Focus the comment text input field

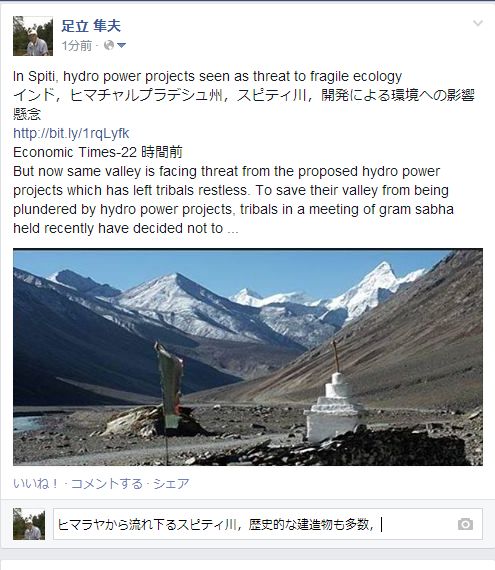[x=268, y=524]
